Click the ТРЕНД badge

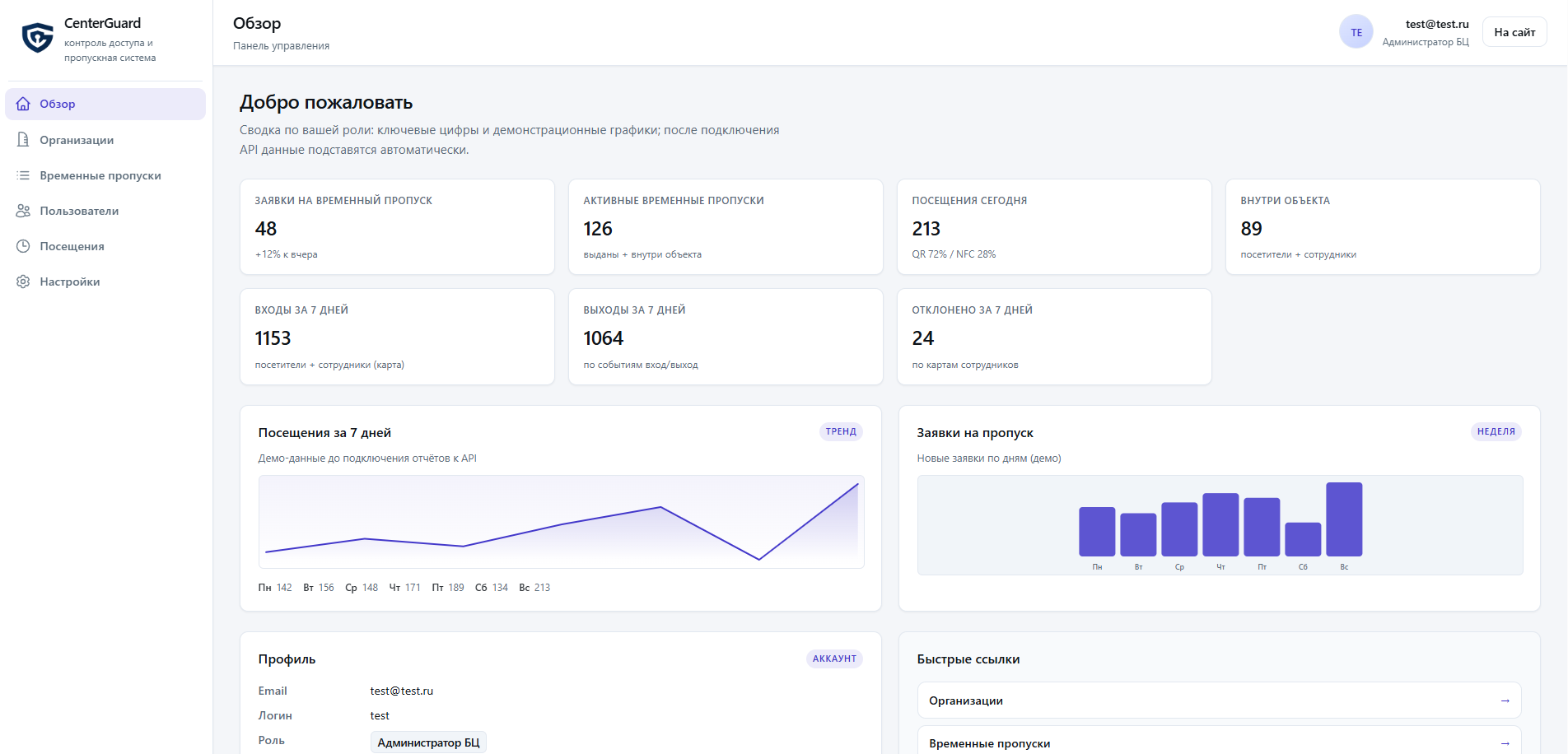click(841, 431)
